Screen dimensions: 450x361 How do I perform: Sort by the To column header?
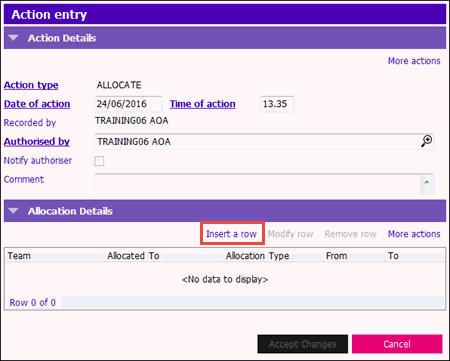[x=415, y=256]
